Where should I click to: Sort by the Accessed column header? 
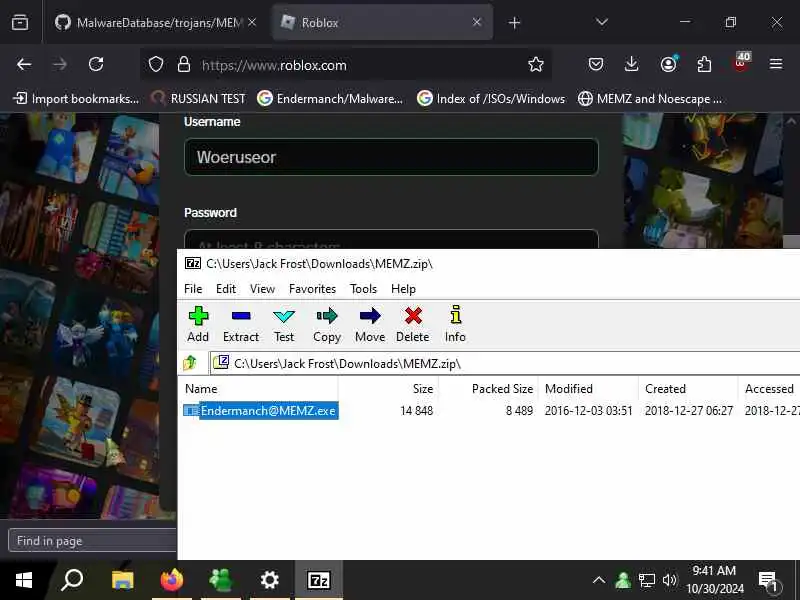tap(769, 389)
